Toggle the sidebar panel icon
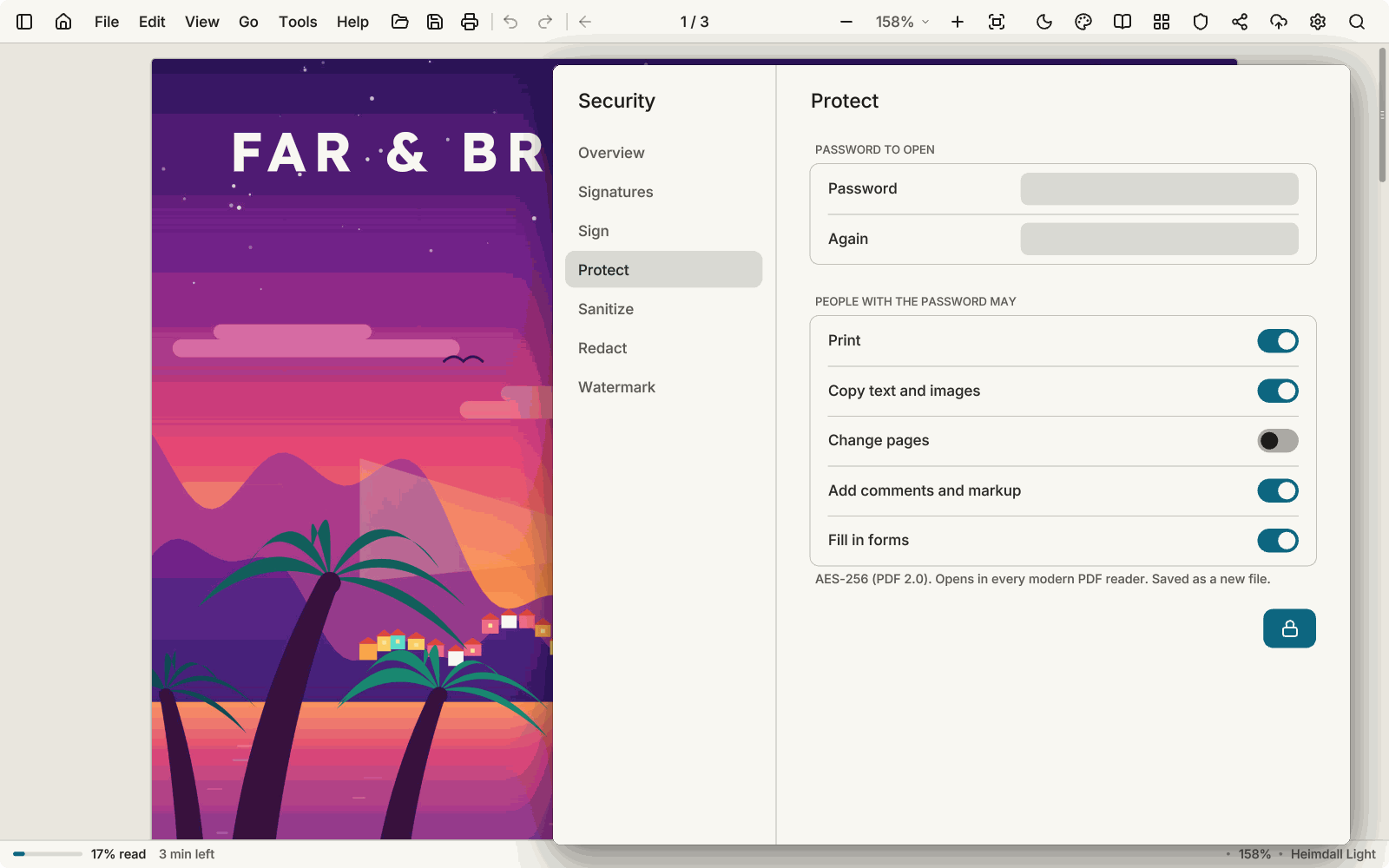 click(24, 22)
